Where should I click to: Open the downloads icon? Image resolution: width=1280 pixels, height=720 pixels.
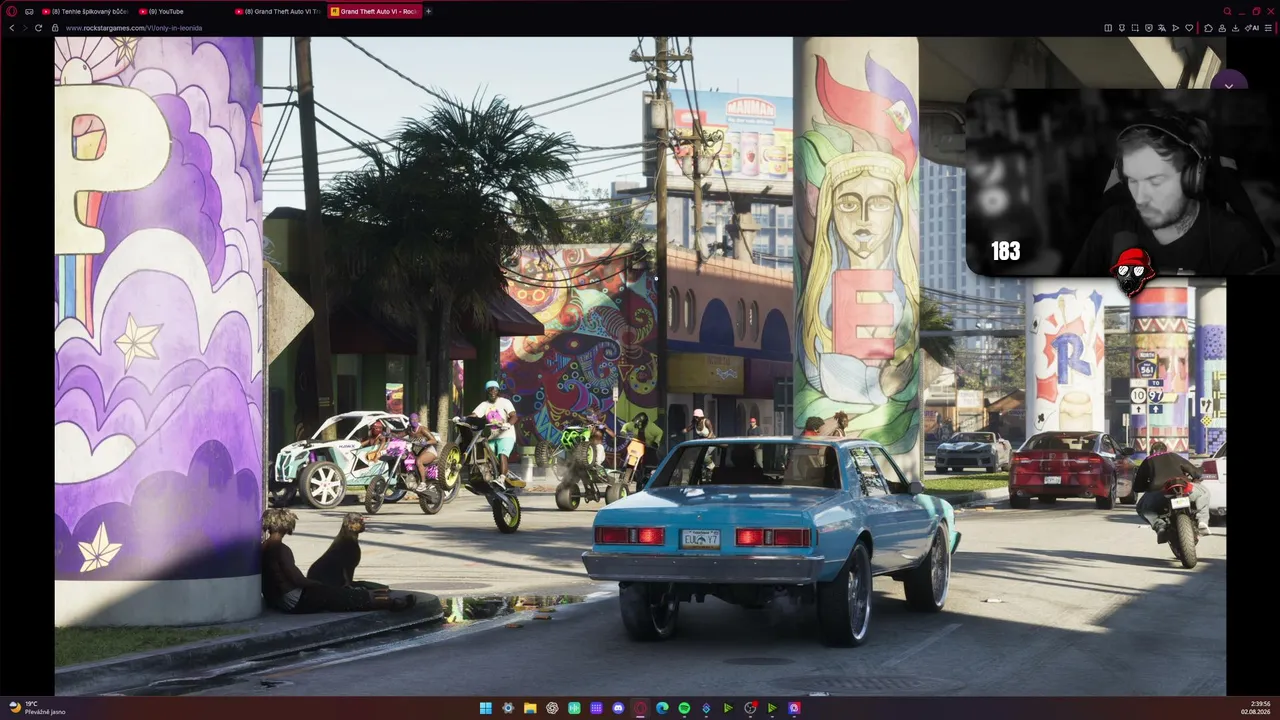point(1234,28)
